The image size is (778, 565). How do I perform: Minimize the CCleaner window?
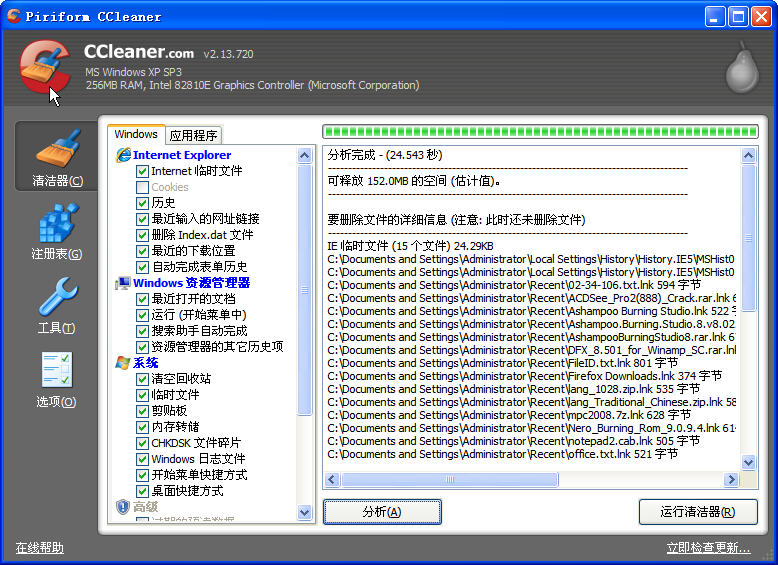coord(714,16)
